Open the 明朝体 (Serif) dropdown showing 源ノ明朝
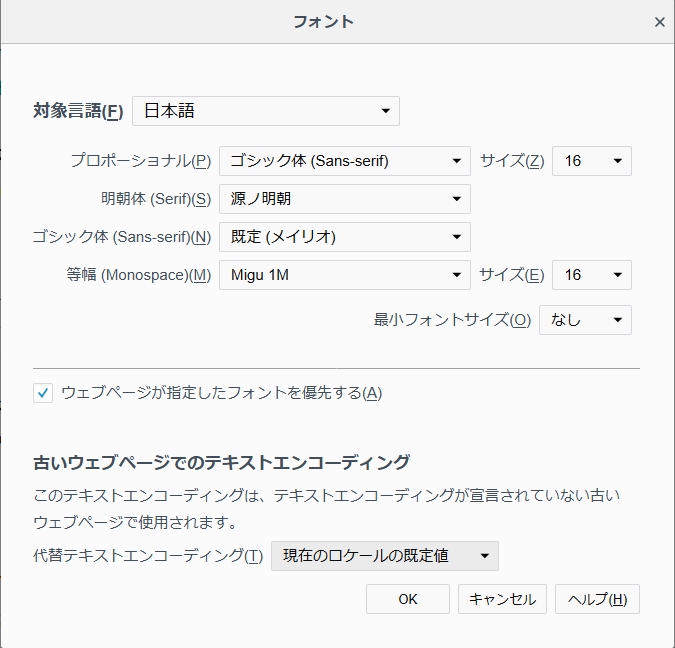The image size is (675, 648). point(344,199)
